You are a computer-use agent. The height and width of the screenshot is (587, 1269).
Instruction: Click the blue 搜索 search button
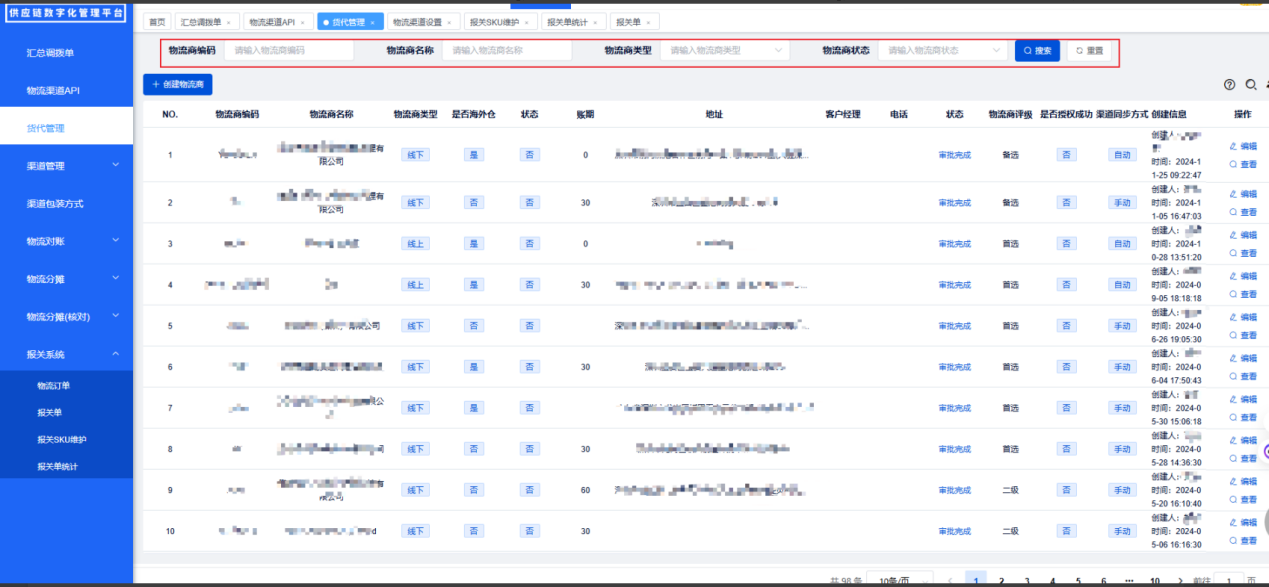tap(1037, 50)
